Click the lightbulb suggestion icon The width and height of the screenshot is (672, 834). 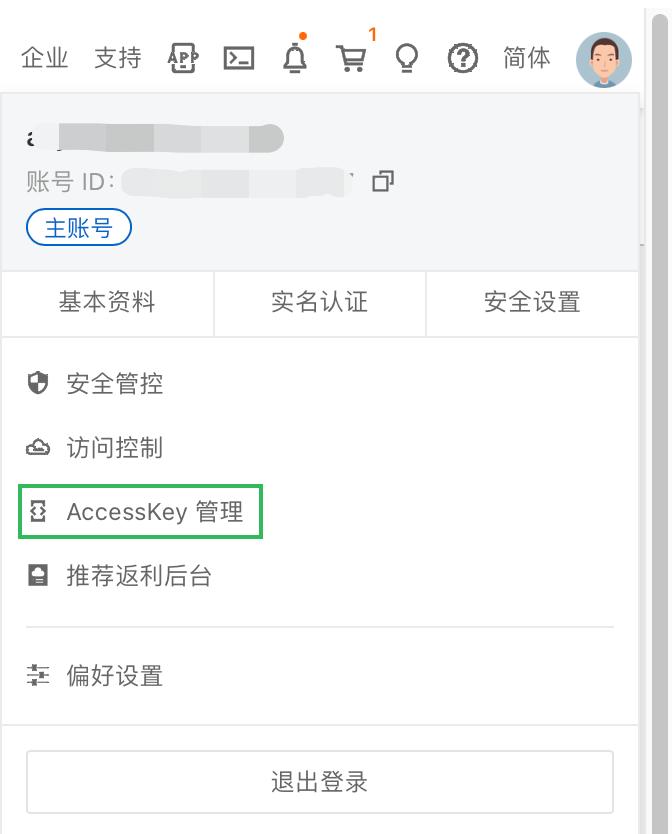[x=407, y=58]
